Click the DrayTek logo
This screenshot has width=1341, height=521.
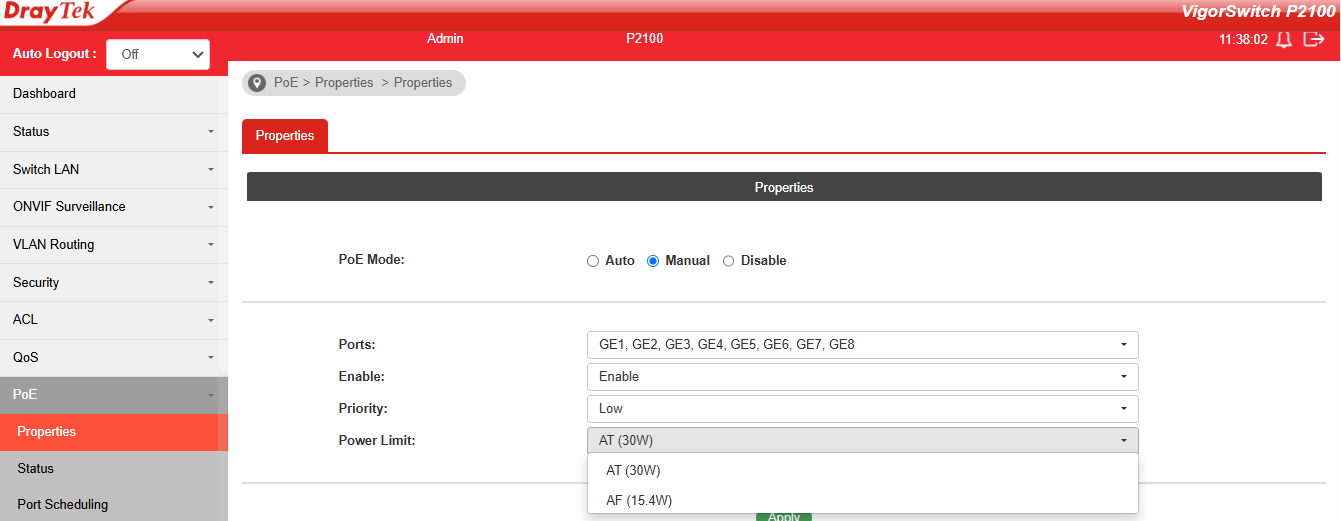50,12
